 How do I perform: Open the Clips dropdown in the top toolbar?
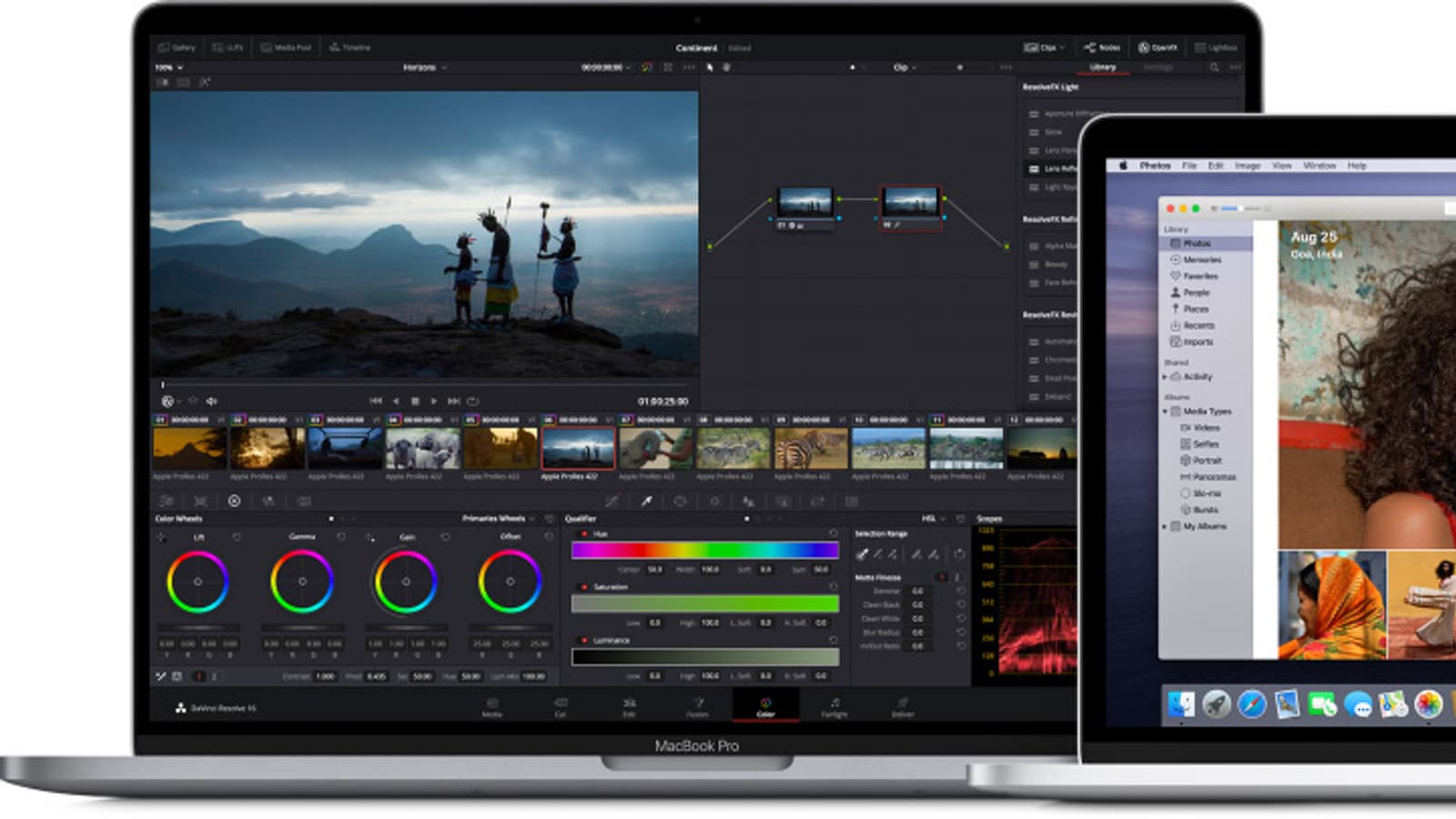click(1044, 47)
